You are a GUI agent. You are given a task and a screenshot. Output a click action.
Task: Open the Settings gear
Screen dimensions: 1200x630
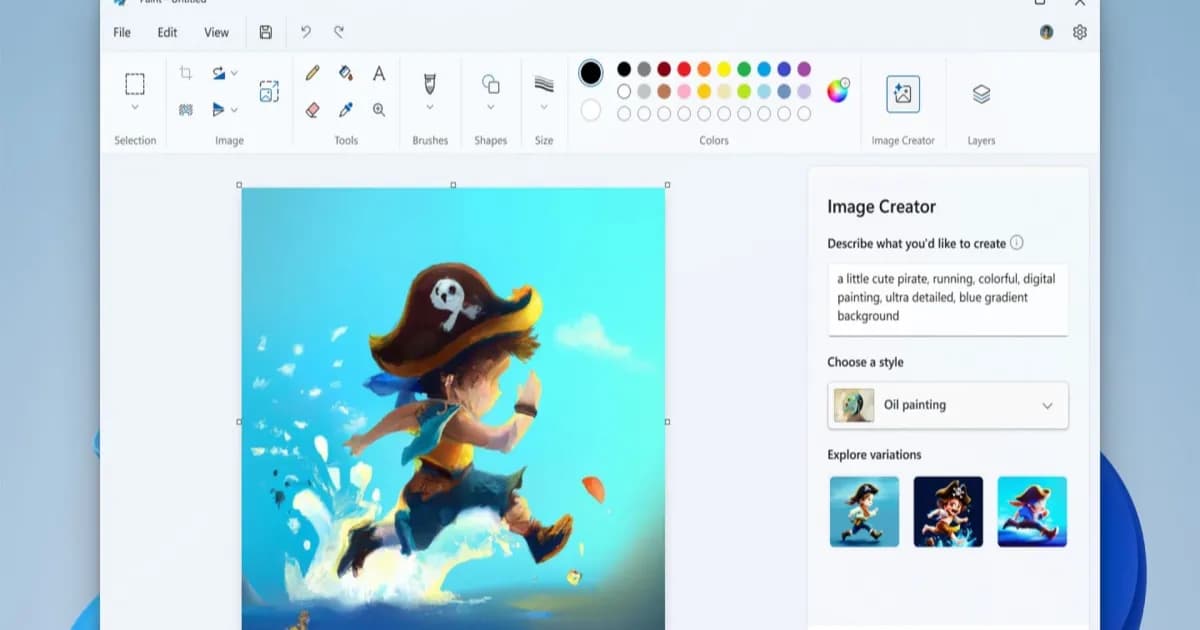(1079, 32)
